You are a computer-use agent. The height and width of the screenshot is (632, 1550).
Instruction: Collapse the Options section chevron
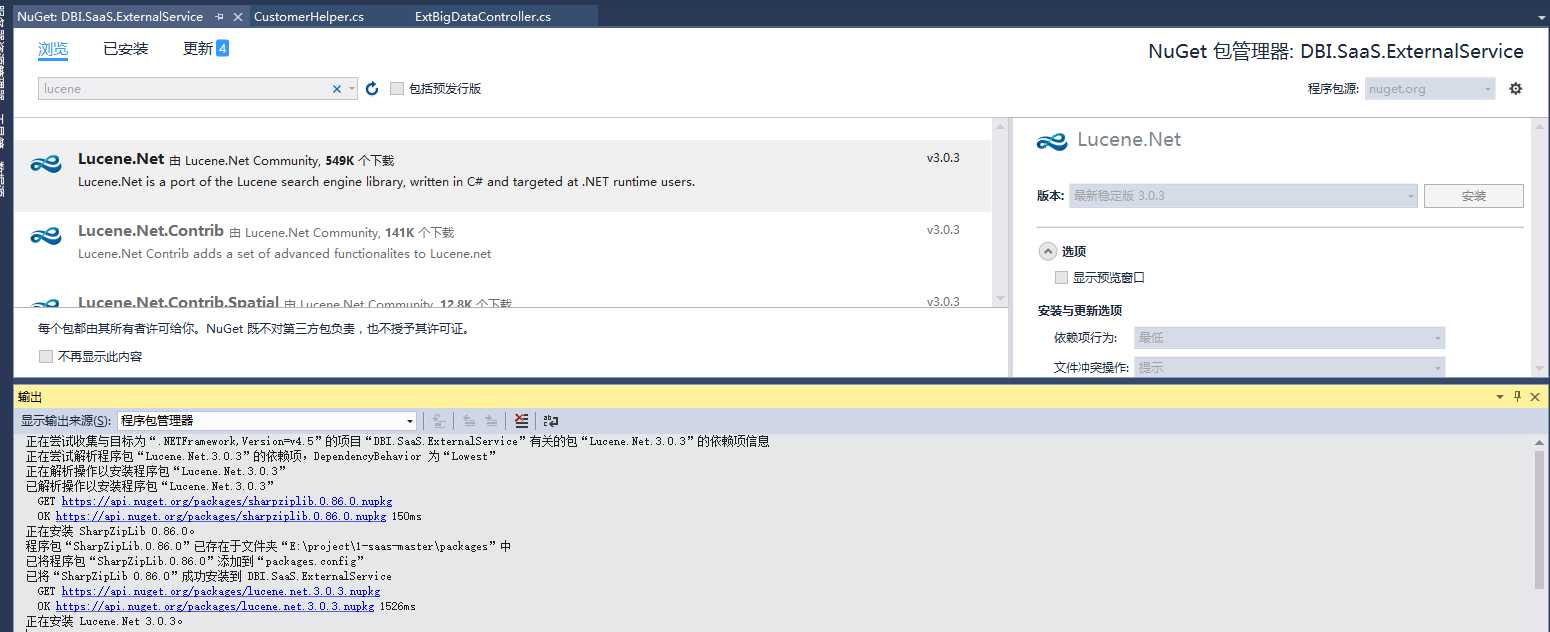1047,251
